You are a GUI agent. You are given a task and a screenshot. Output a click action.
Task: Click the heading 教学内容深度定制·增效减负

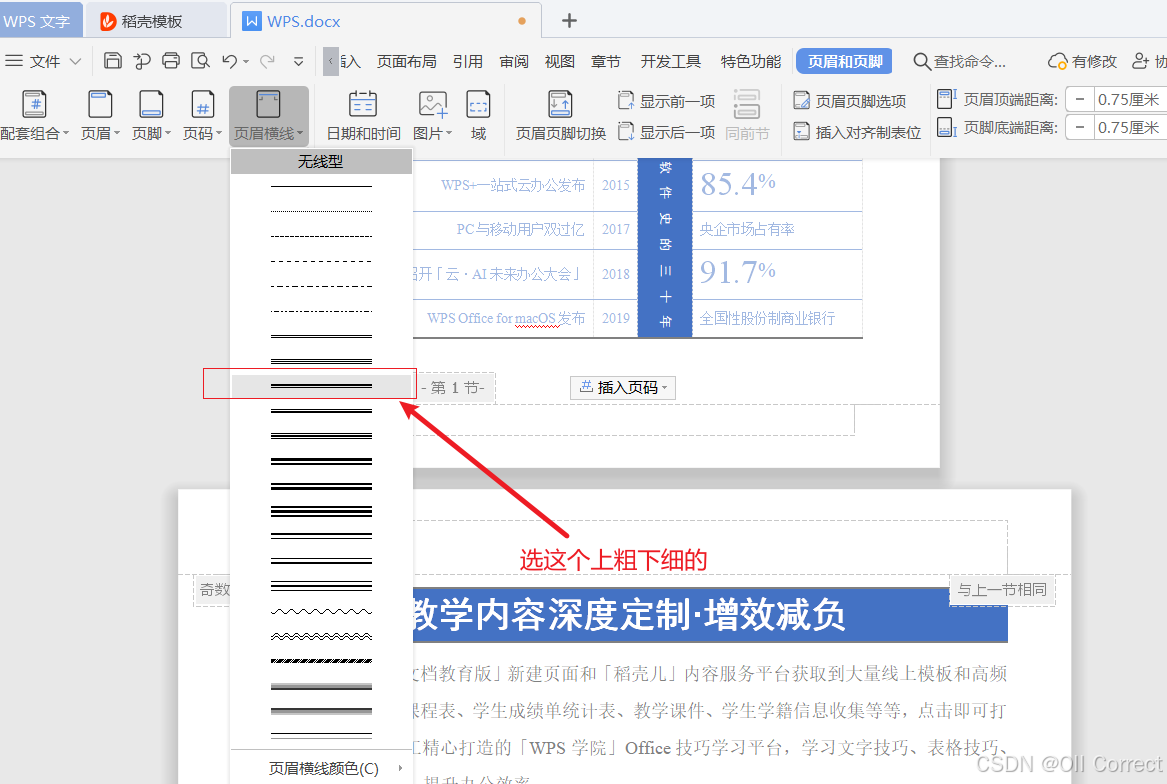(629, 615)
